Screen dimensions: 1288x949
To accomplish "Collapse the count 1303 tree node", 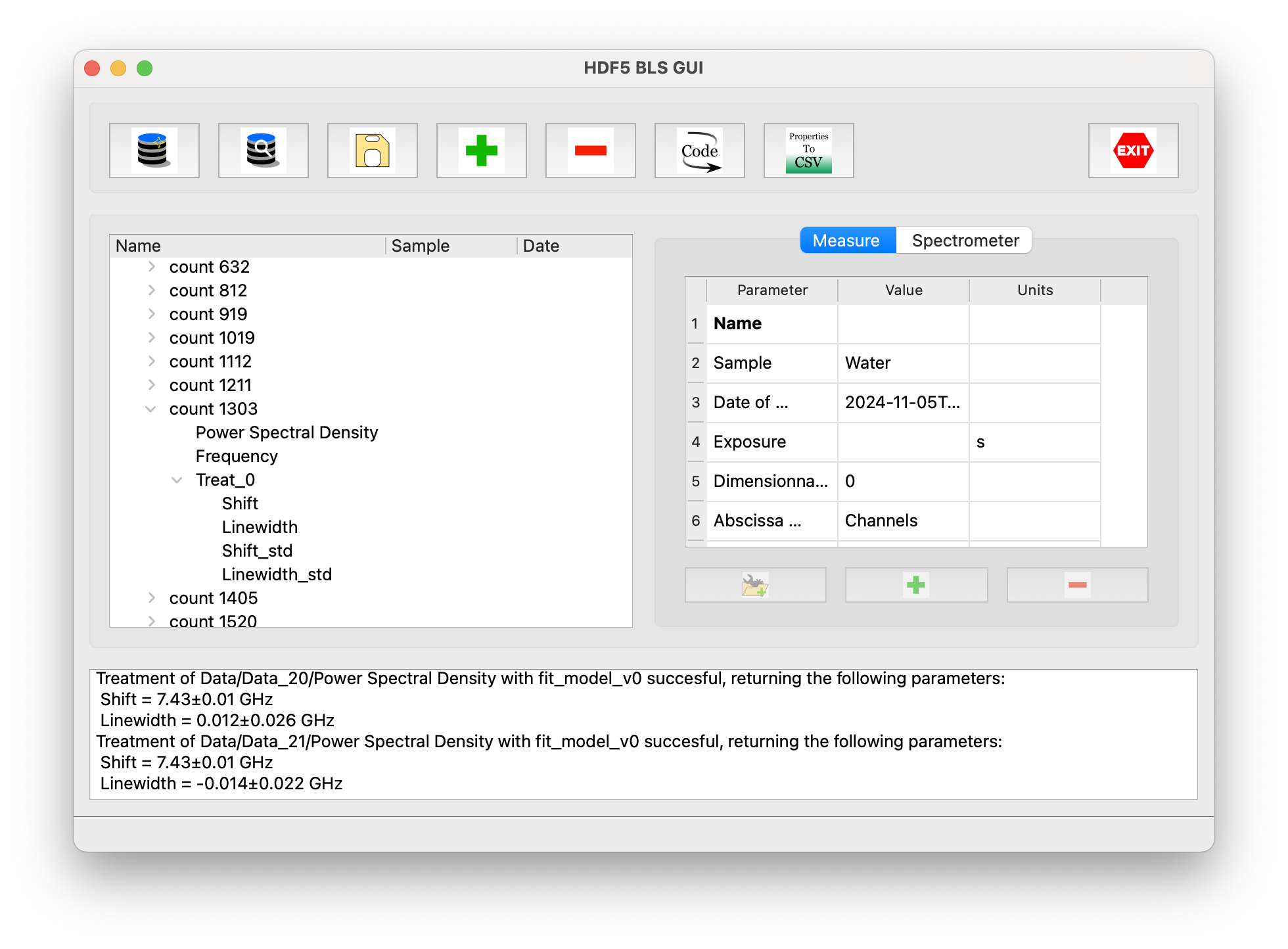I will [x=150, y=409].
